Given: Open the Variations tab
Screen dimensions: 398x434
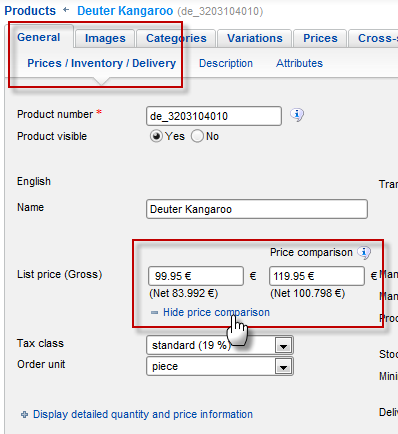Looking at the screenshot, I should pyautogui.click(x=255, y=38).
